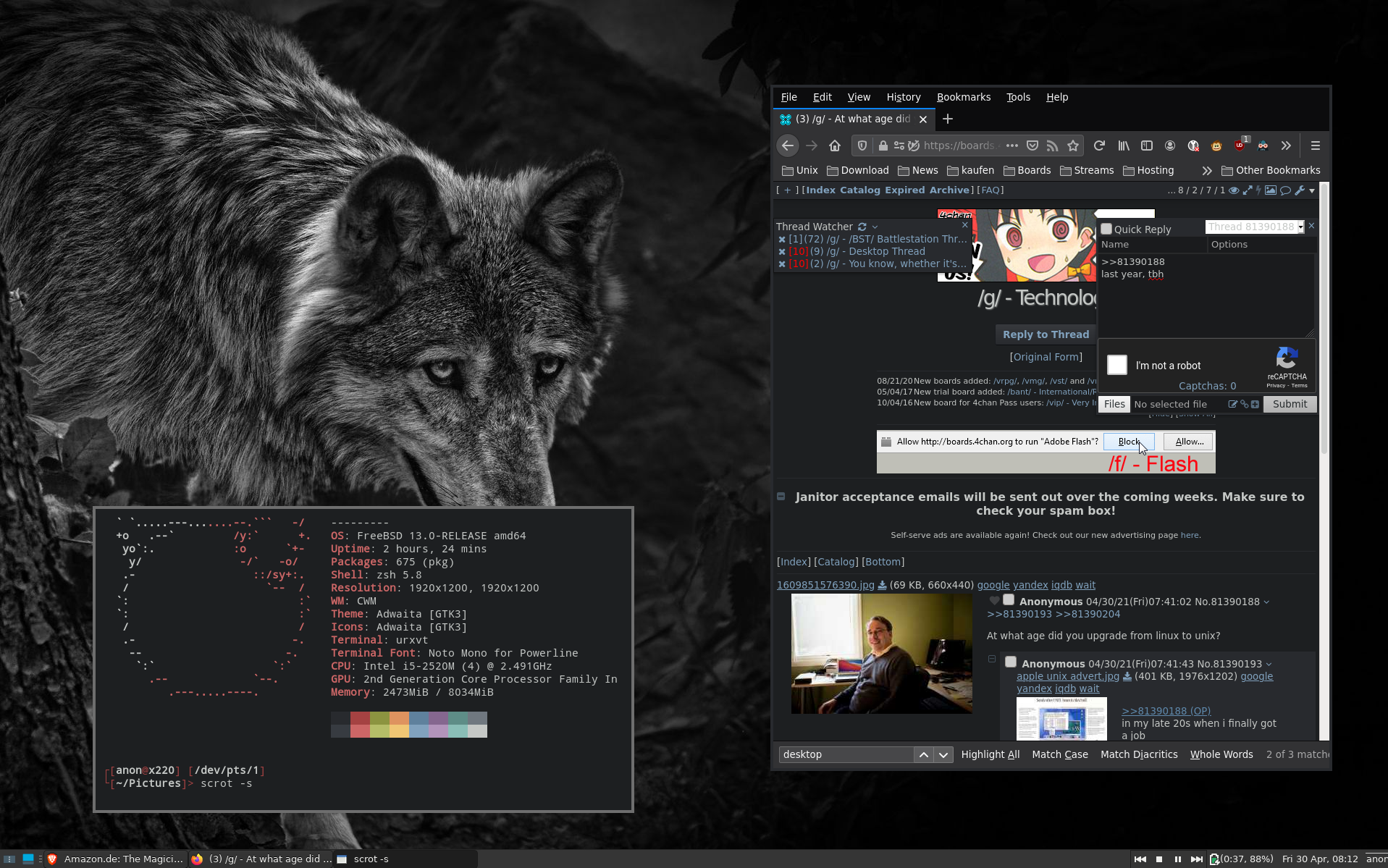Show more toolbar extensions overflow
Viewport: 1388px width, 868px height.
click(1286, 146)
